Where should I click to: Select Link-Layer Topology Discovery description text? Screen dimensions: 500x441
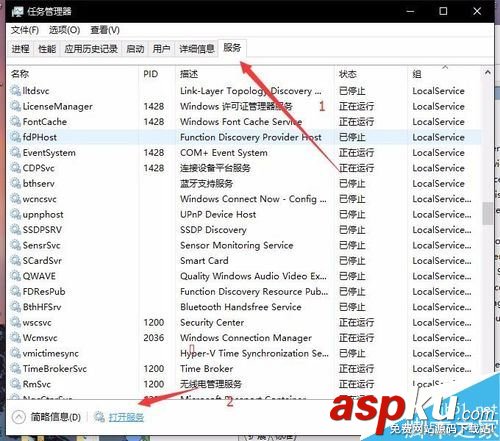251,91
